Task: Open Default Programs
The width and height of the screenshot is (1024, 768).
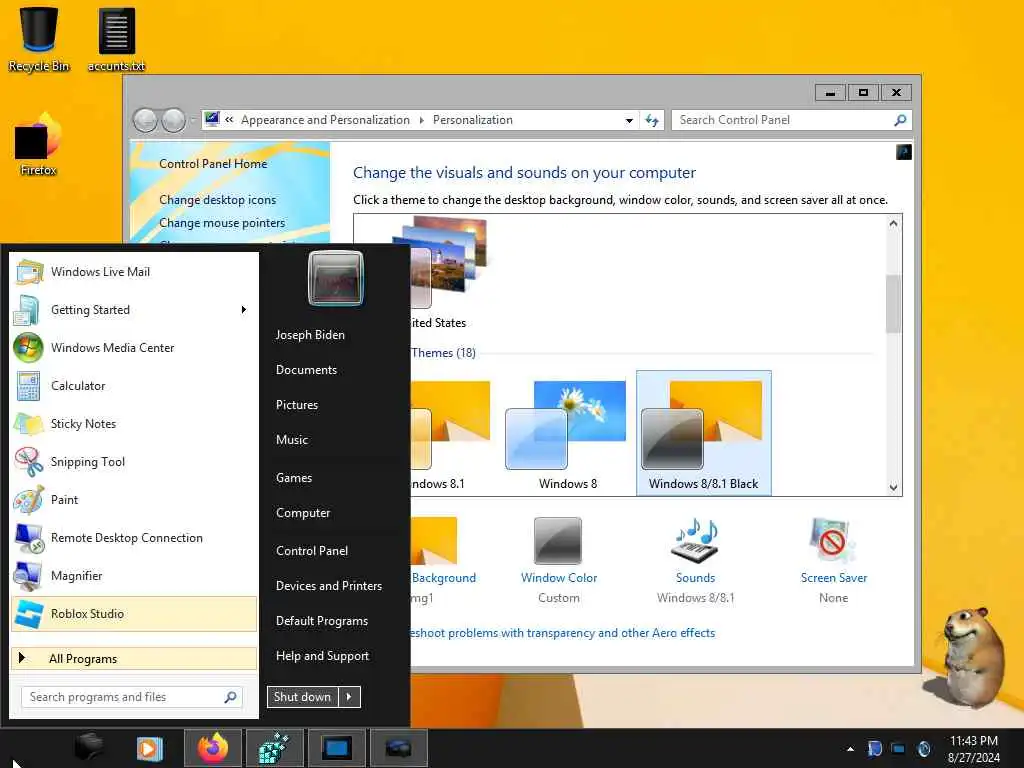Action: [322, 621]
